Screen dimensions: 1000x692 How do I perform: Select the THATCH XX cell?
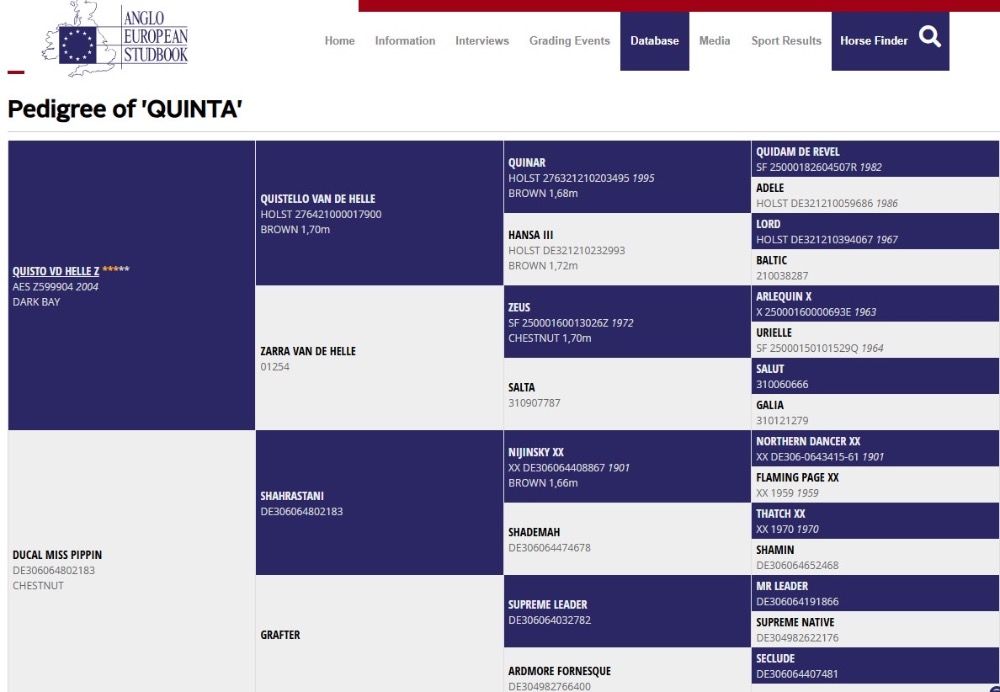(x=875, y=520)
